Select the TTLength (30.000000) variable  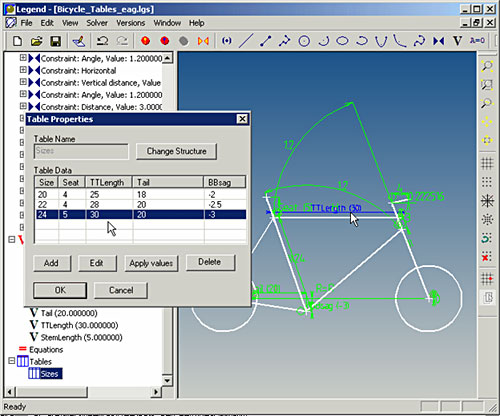pyautogui.click(x=79, y=325)
